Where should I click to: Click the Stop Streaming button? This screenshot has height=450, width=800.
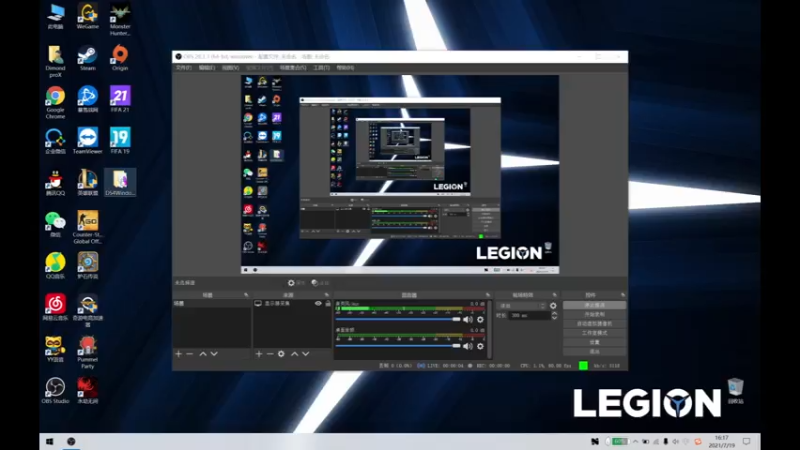tap(594, 305)
